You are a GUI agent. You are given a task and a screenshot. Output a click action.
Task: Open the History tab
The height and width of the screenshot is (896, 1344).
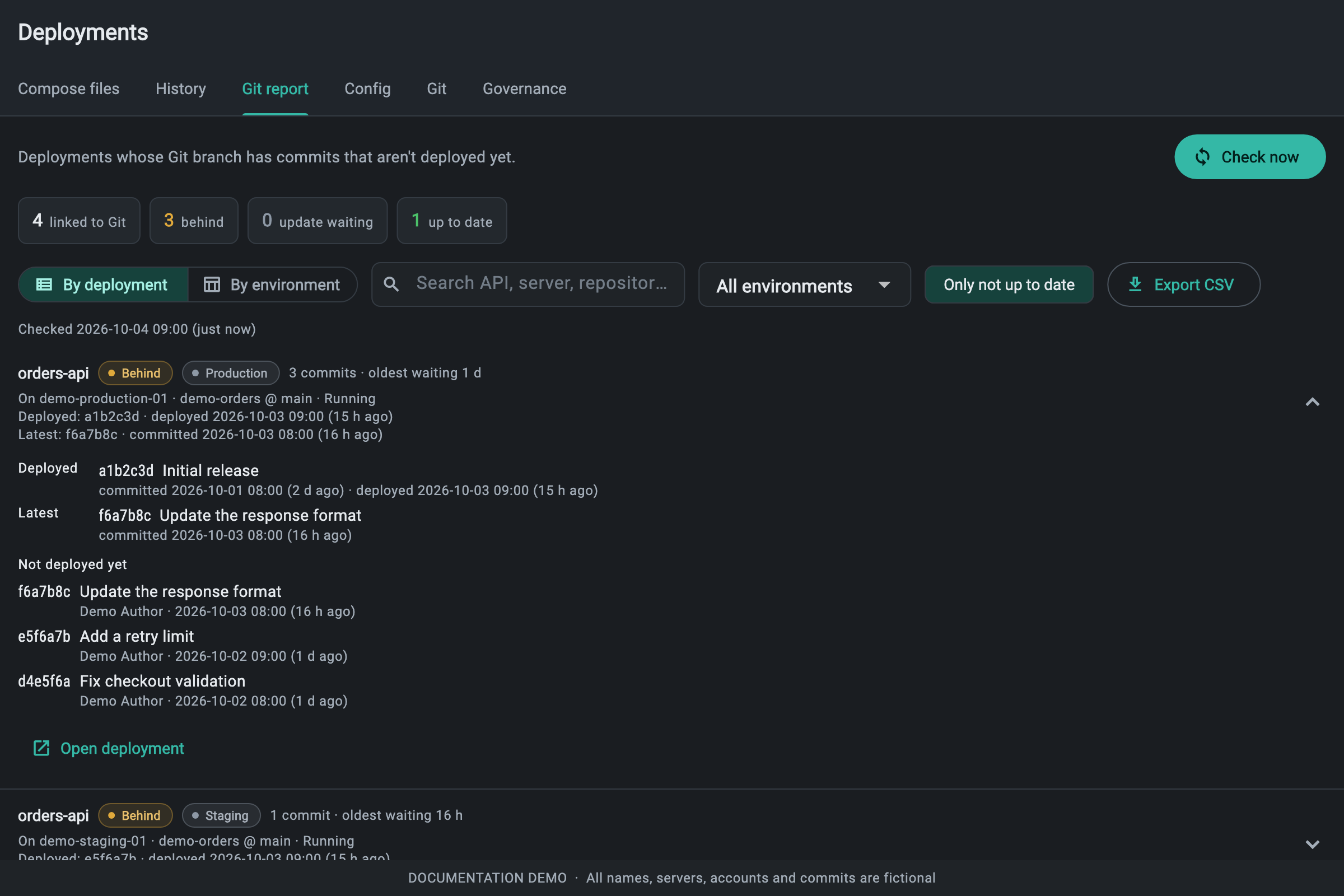[180, 88]
